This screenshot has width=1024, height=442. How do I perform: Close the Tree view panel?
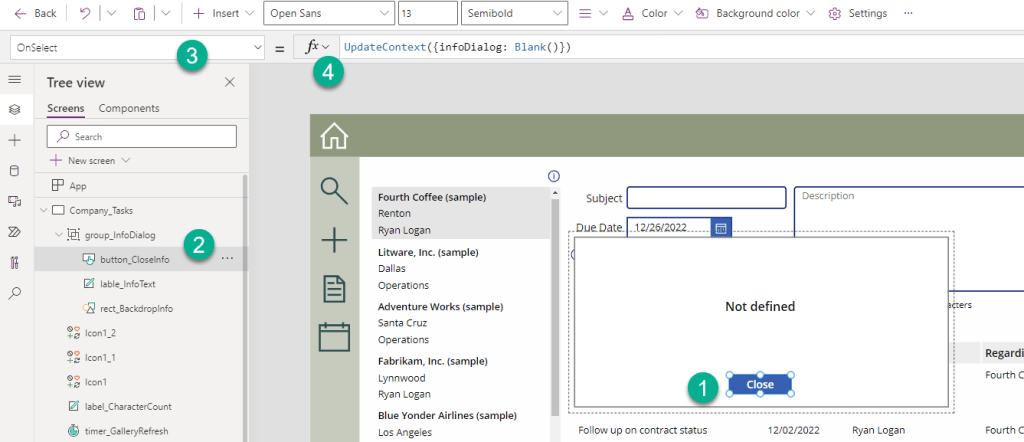click(x=229, y=82)
